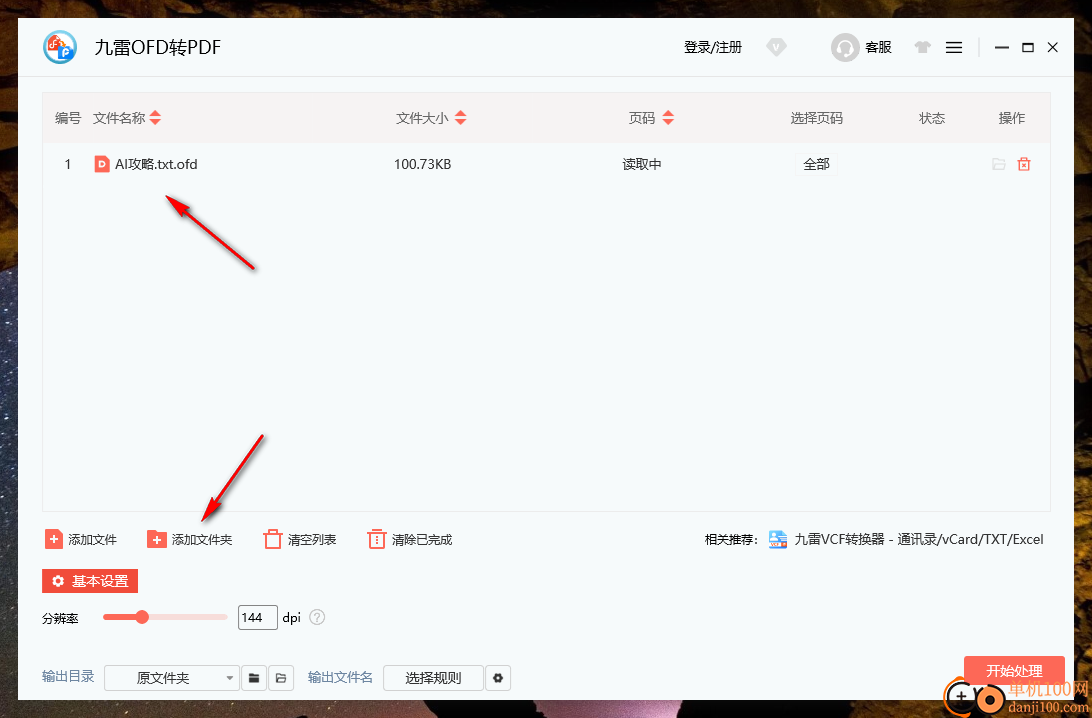Show the resolution help question mark
The height and width of the screenshot is (718, 1092).
tap(317, 617)
